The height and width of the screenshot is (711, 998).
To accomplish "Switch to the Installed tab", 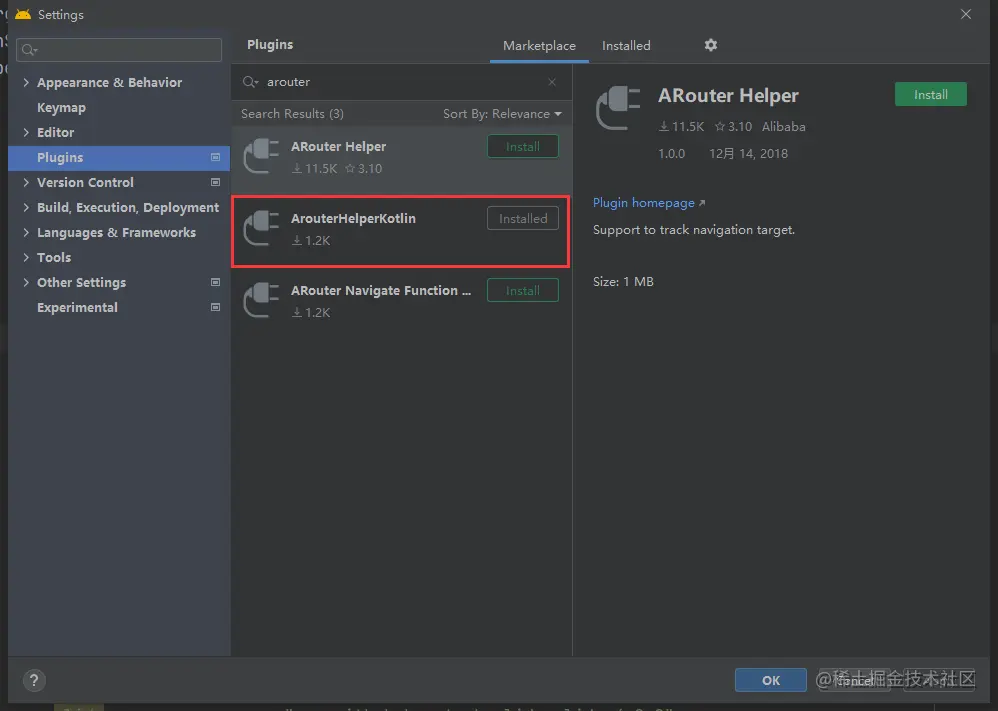I will click(626, 46).
